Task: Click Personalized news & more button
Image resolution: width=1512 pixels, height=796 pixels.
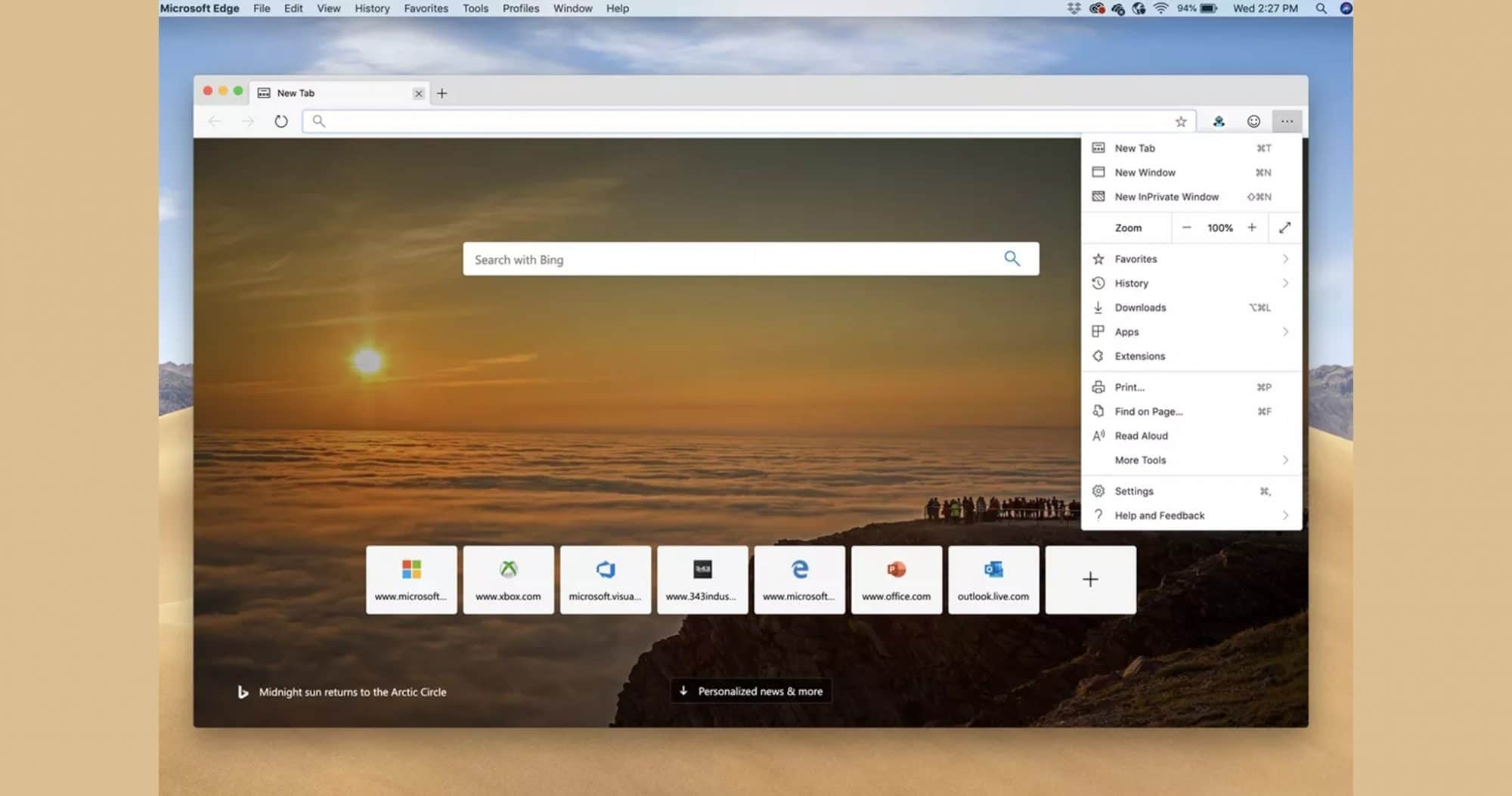Action: [751, 691]
